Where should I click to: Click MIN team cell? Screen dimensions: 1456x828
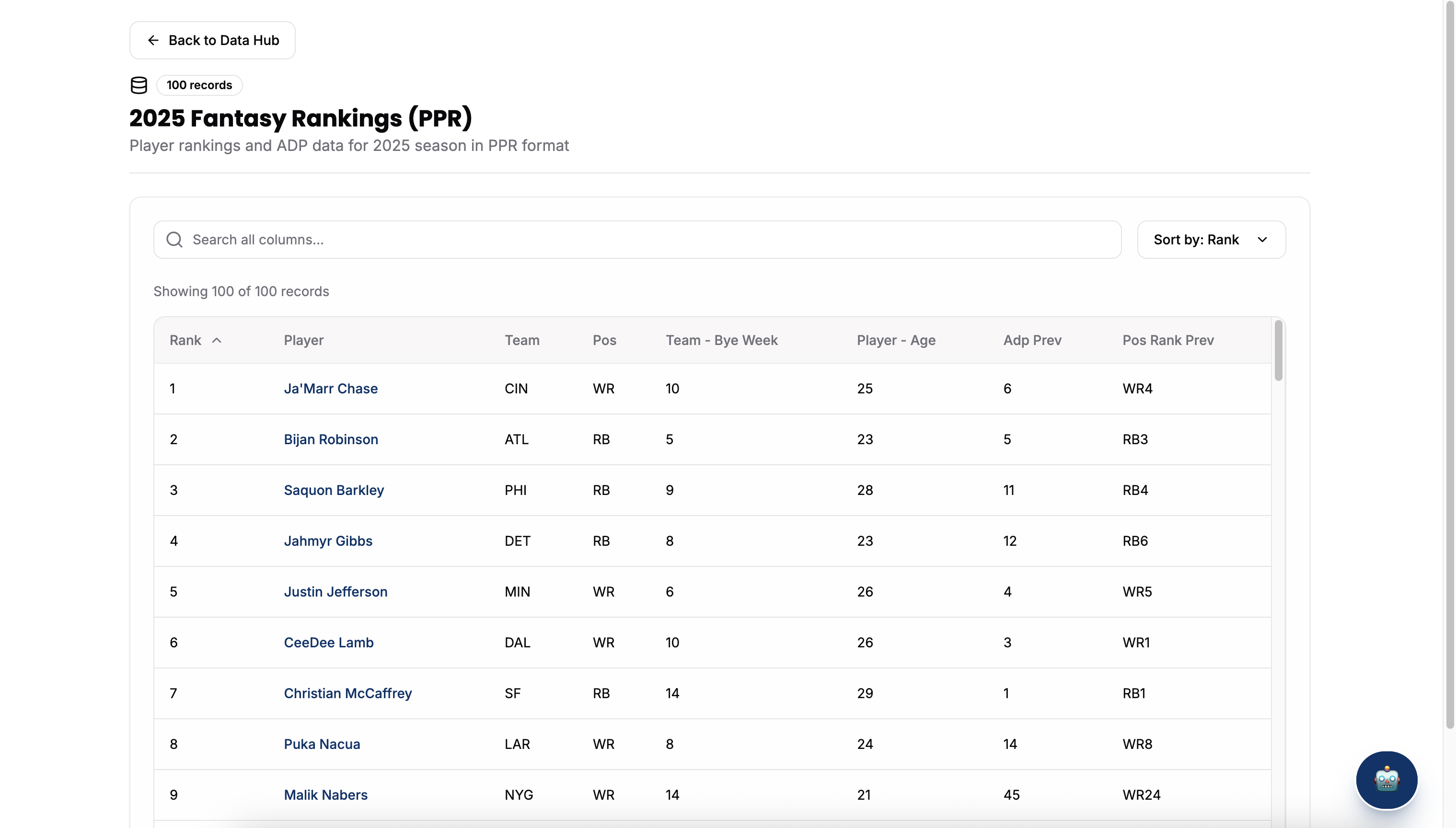(518, 591)
